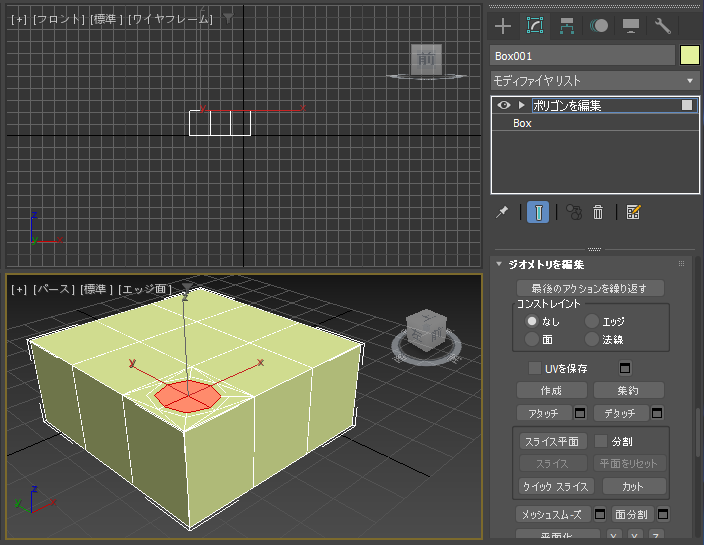Toggle show end result button
Viewport: 704px width, 545px height.
538,212
